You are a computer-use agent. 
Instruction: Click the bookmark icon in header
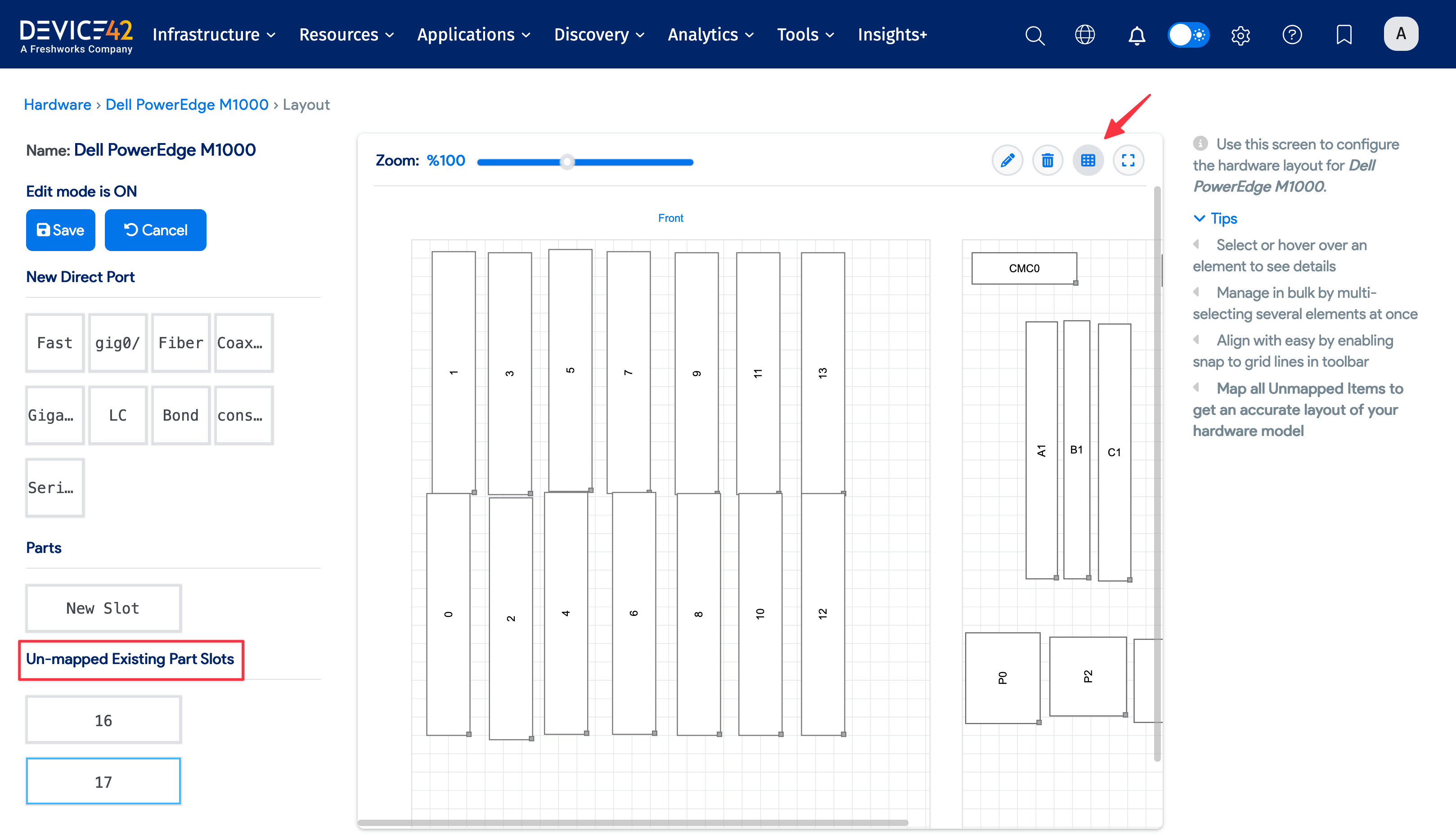tap(1344, 35)
